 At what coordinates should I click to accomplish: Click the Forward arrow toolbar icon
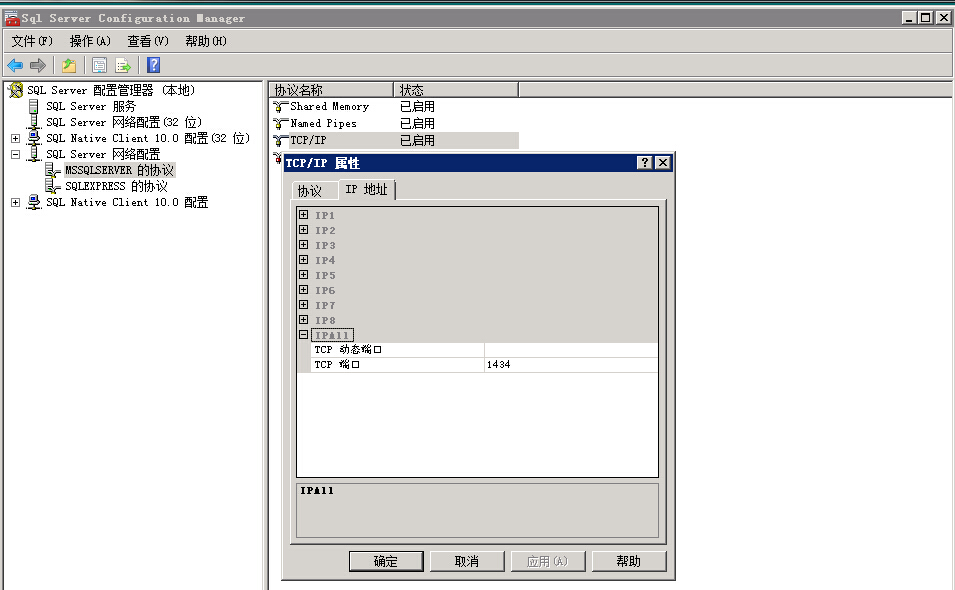click(x=38, y=65)
